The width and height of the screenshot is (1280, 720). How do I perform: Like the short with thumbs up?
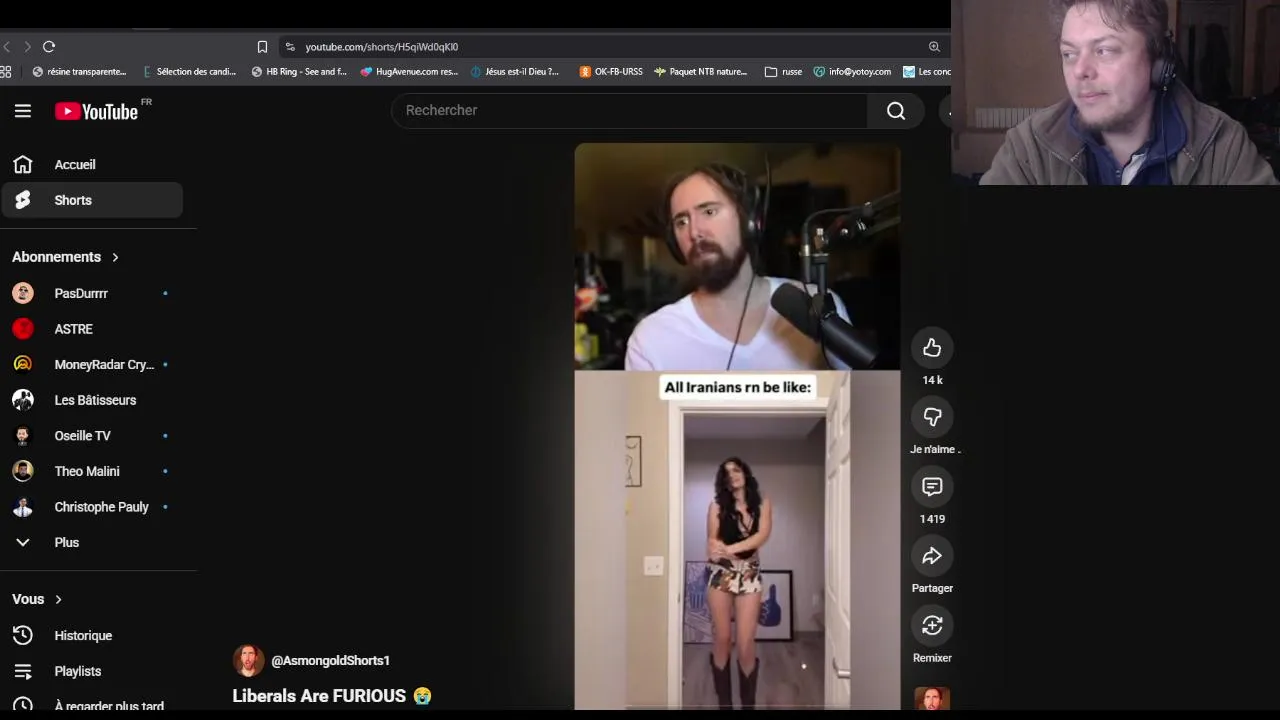point(932,348)
